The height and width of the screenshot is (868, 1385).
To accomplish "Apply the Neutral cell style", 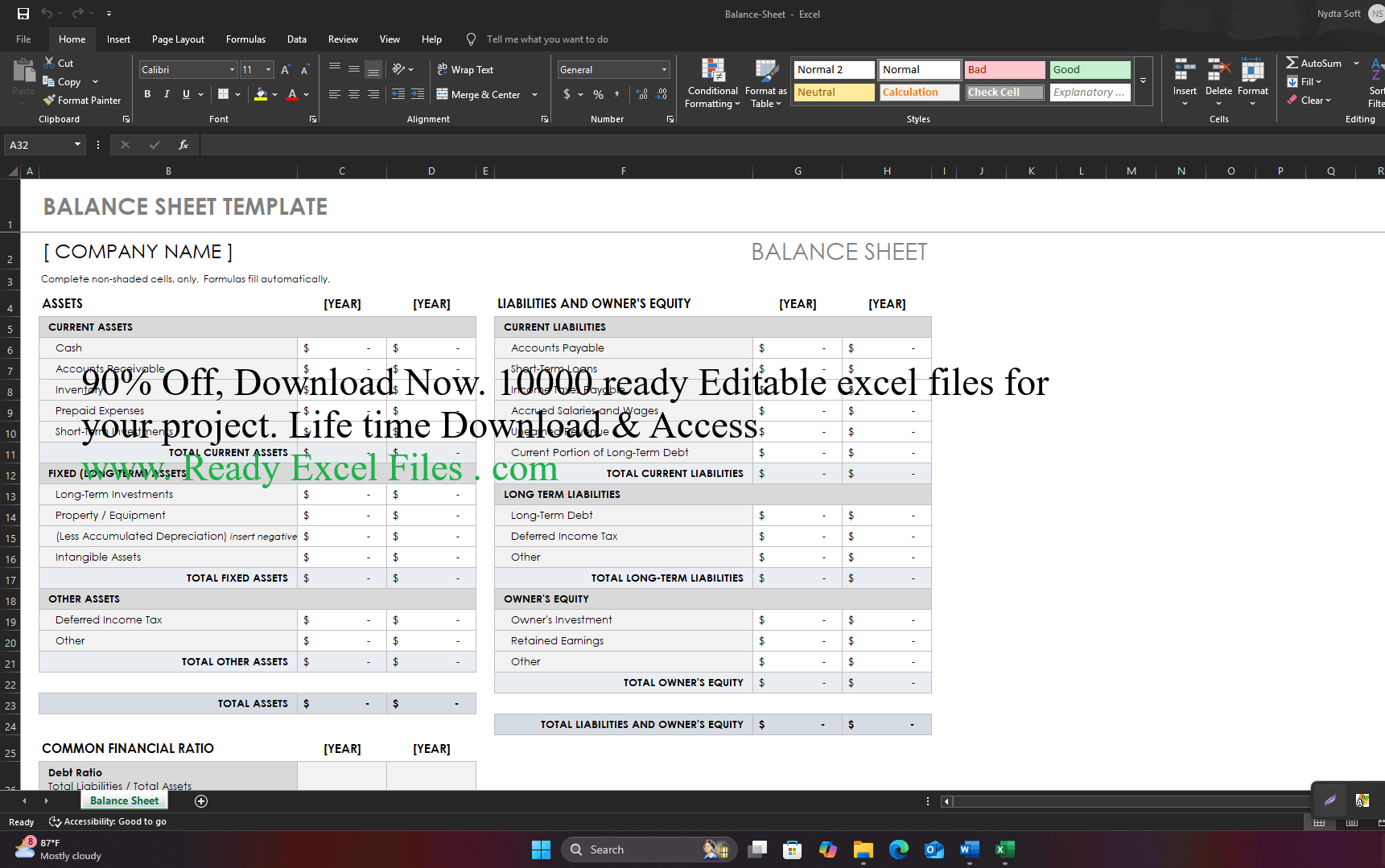I will coord(834,93).
